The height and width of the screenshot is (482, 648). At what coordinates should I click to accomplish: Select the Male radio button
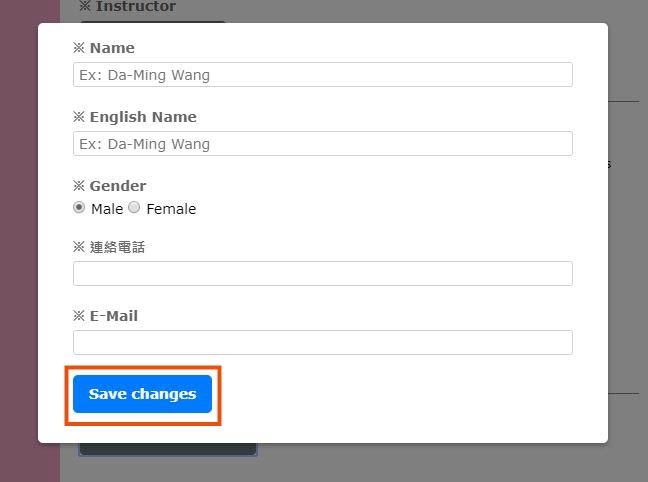[x=79, y=208]
